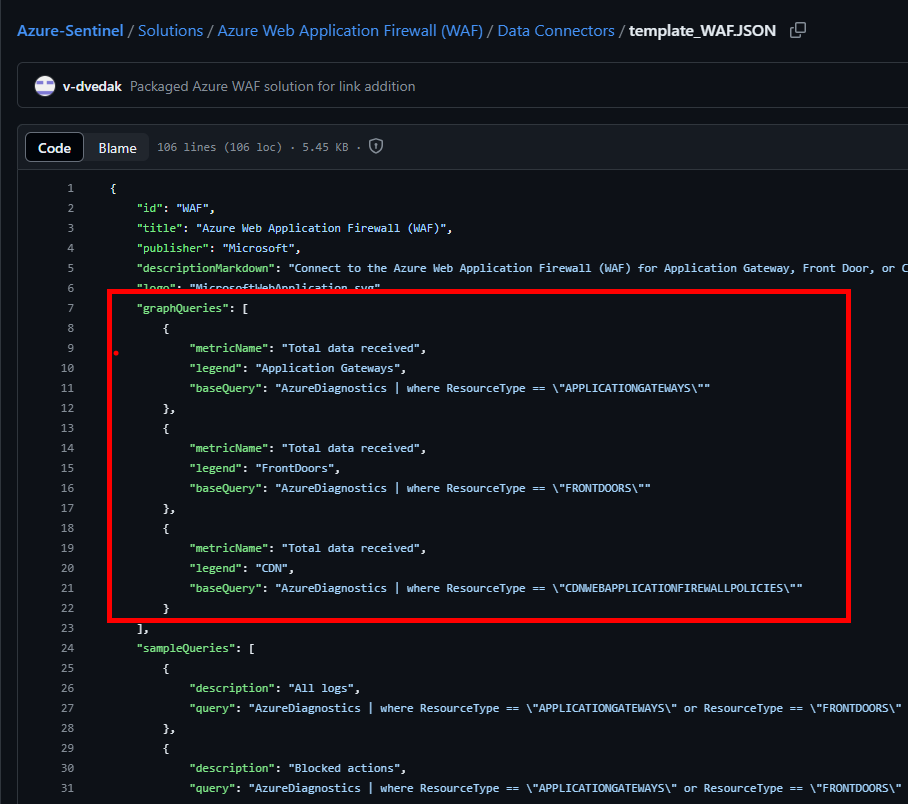Click the template_WAF.JSON file name
The image size is (908, 804).
coord(702,31)
